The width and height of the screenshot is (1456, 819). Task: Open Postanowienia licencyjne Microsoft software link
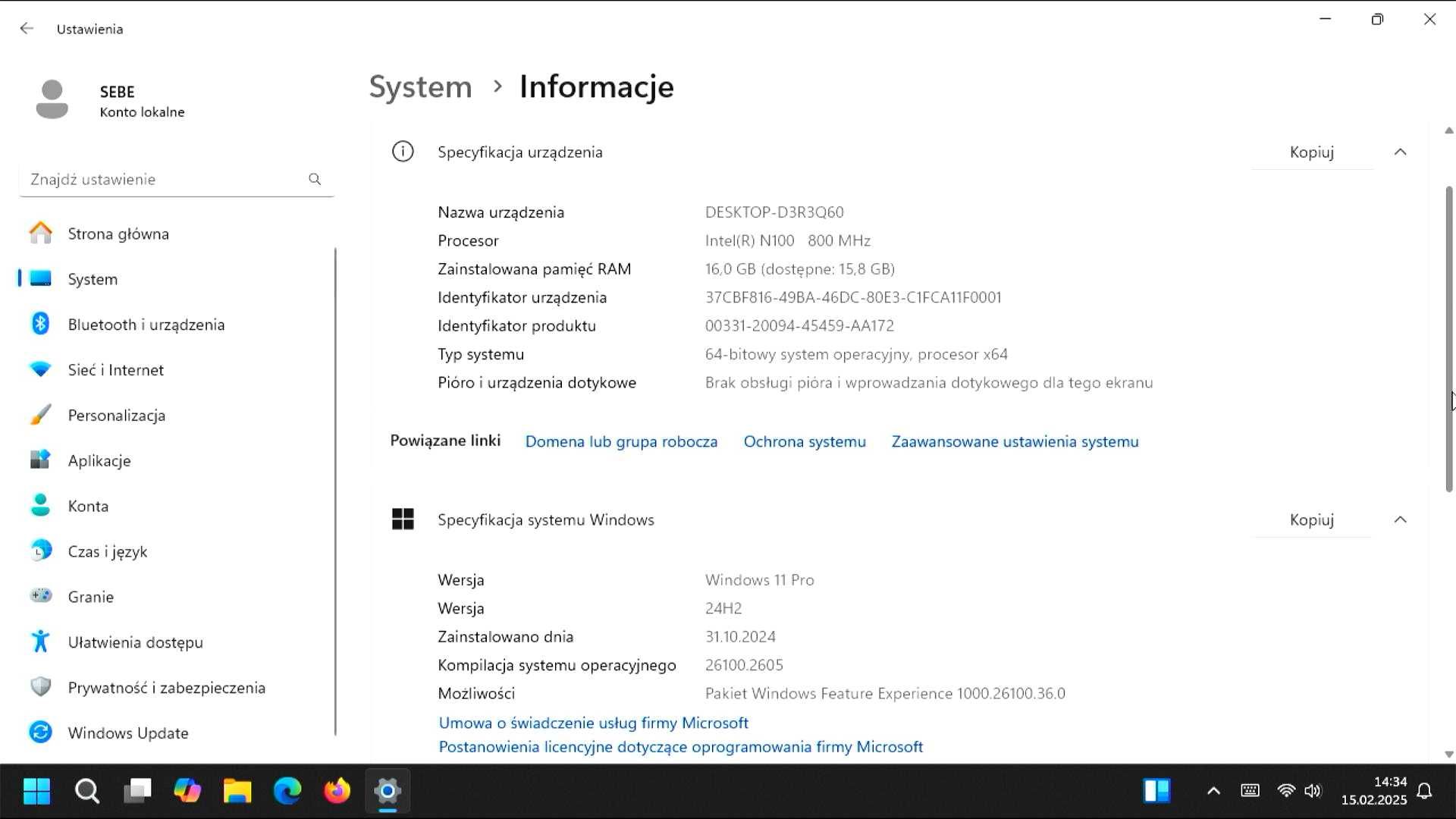[x=681, y=746]
